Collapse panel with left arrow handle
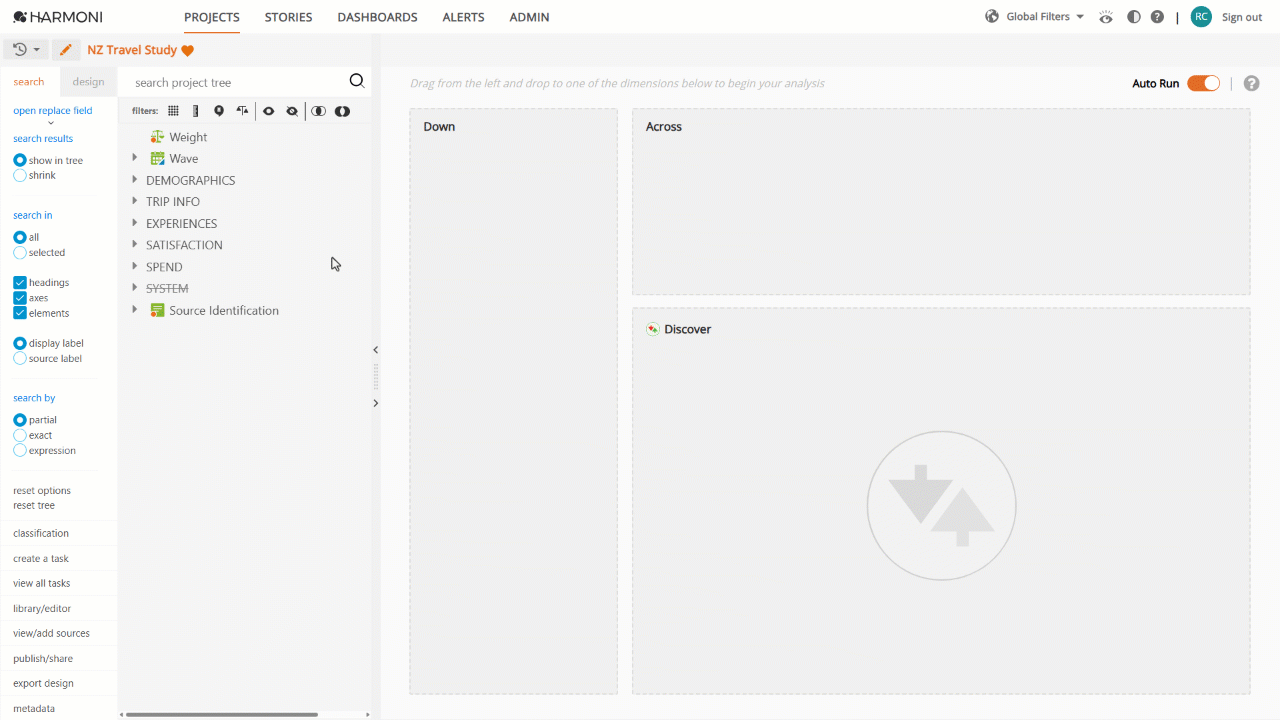The width and height of the screenshot is (1280, 720). click(x=375, y=350)
